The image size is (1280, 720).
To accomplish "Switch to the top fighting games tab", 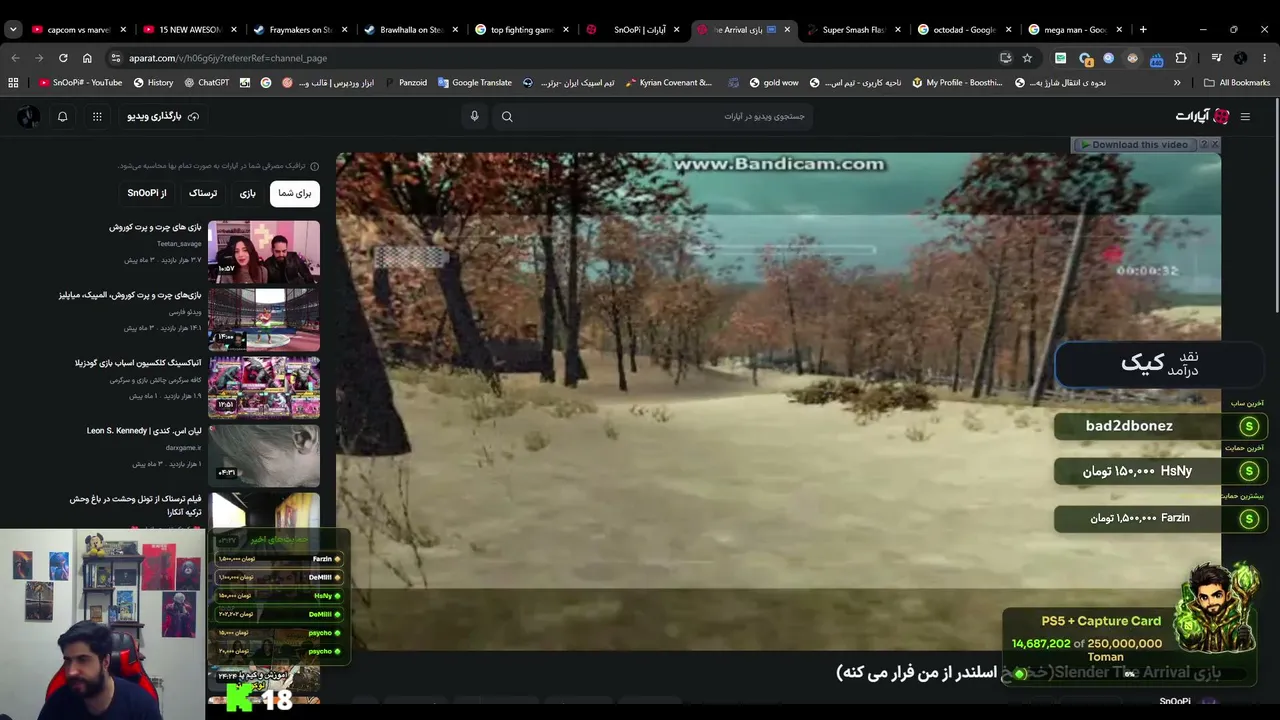I will click(x=522, y=30).
